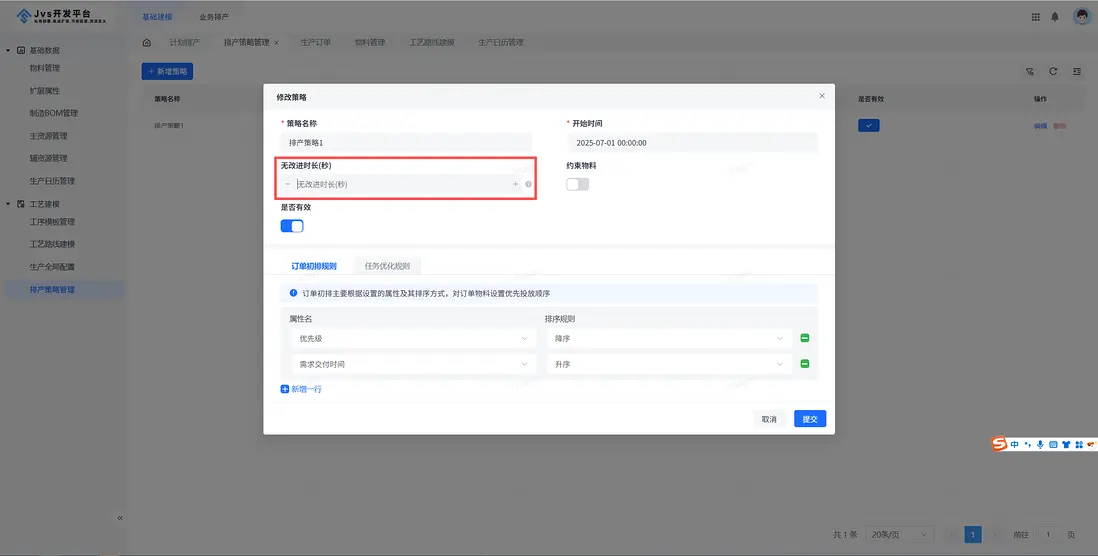Toggle 是否有效 in table row 排产策略1
The width and height of the screenshot is (1098, 556).
869,125
